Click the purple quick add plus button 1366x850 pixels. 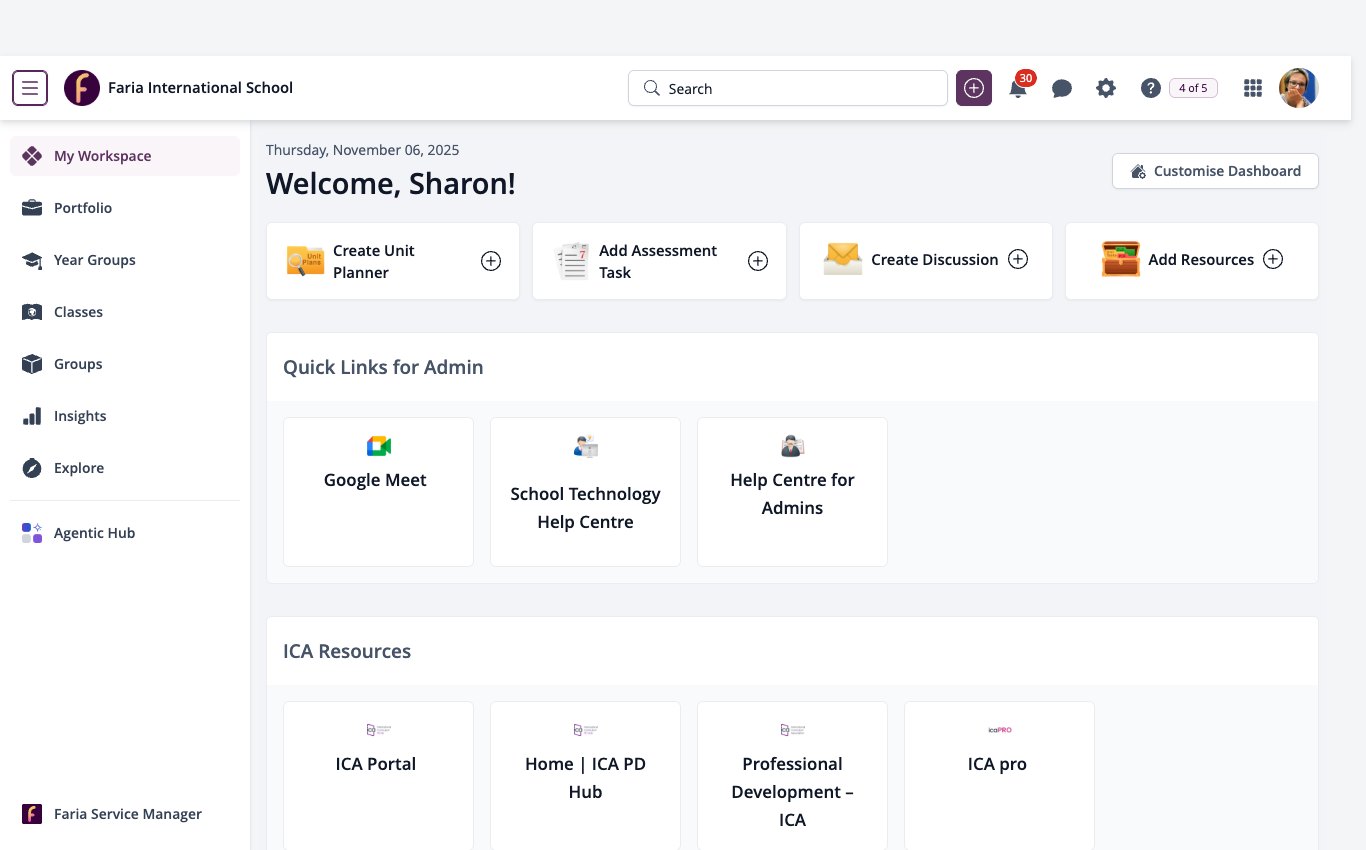pyautogui.click(x=974, y=88)
